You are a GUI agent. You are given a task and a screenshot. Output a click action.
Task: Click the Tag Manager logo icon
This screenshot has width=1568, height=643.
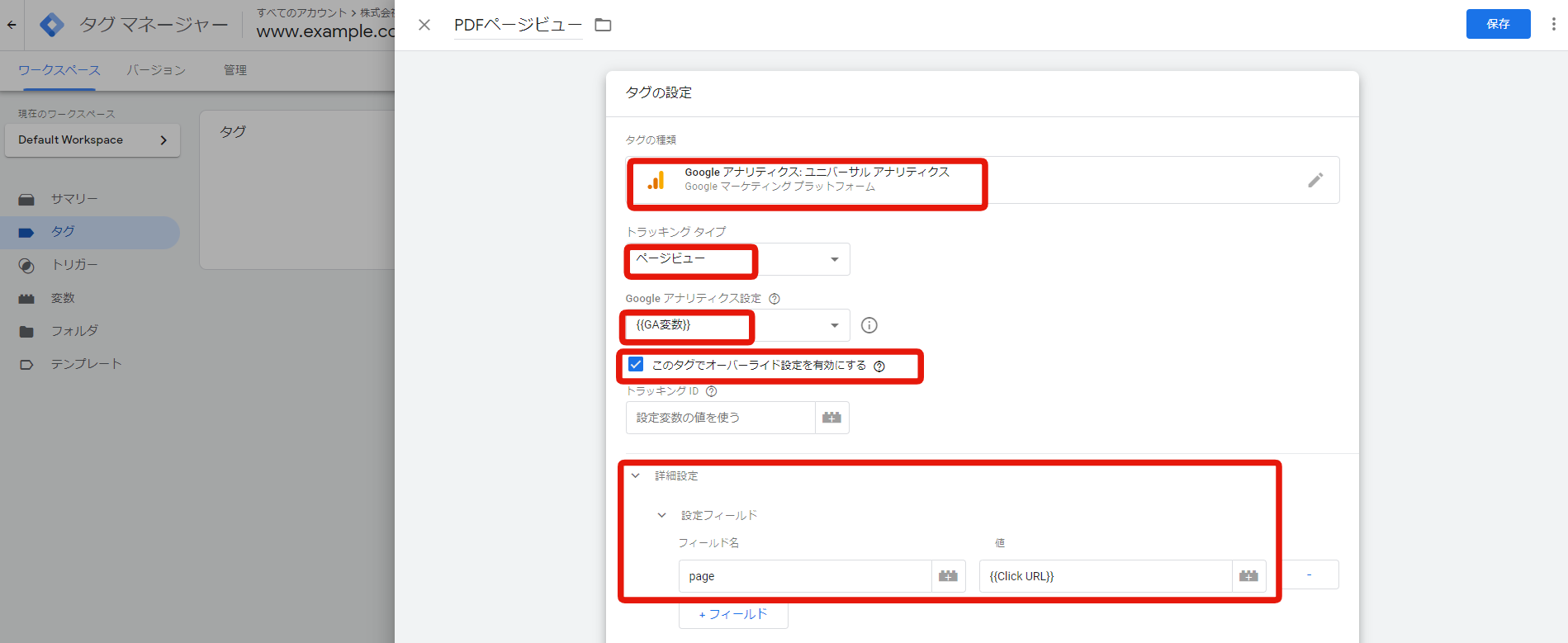(52, 25)
